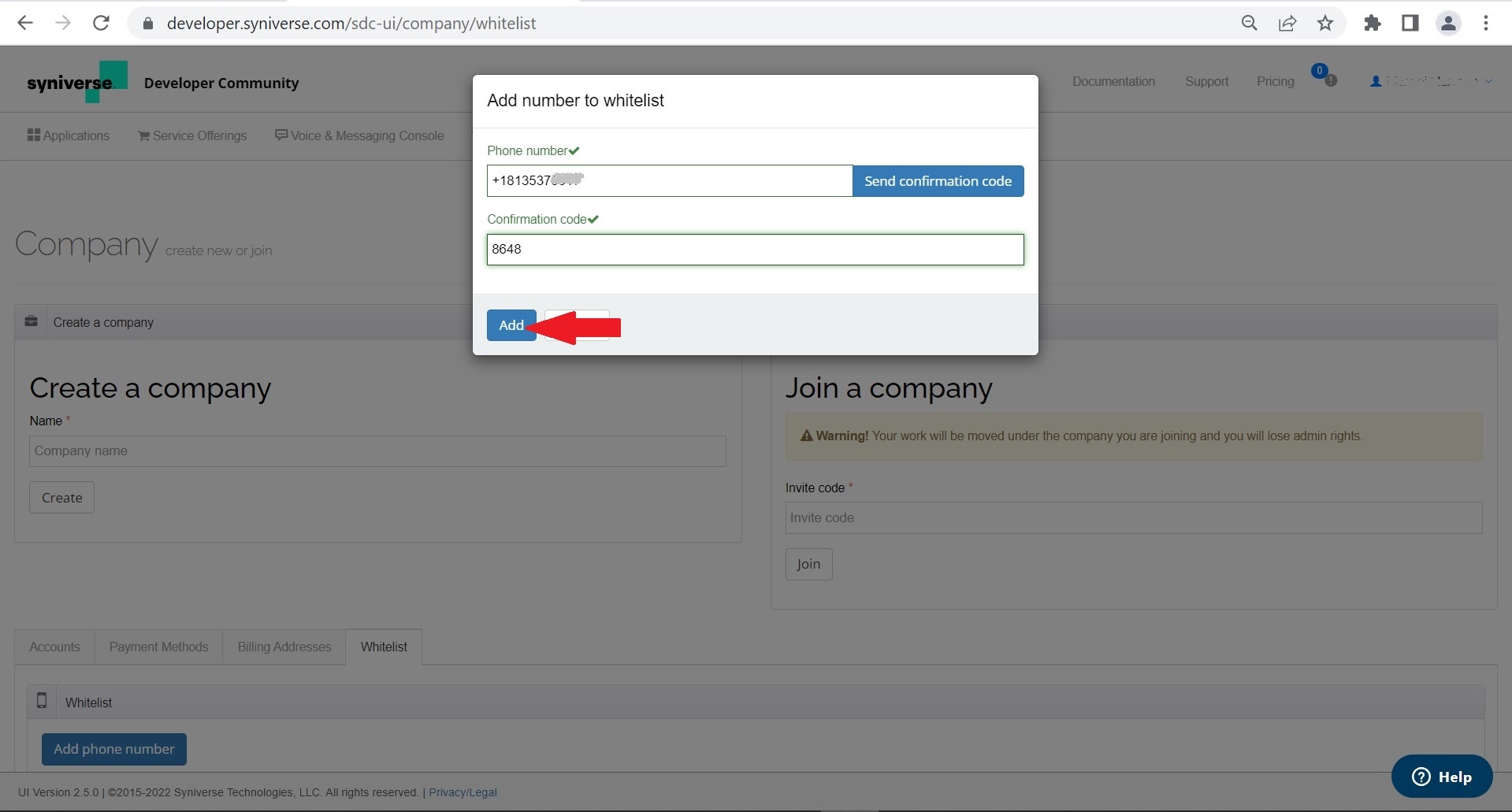Click the Developer Community title
The image size is (1512, 812).
(221, 83)
